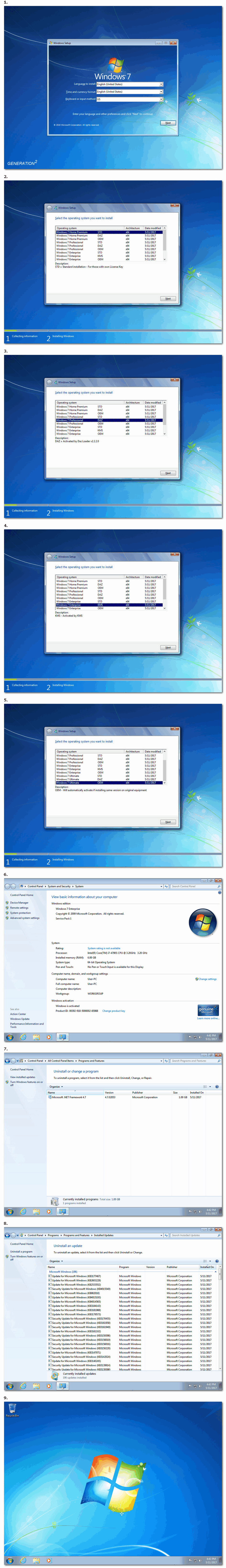This screenshot has height=1568, width=226.
Task: Click All Control Panel Items breadcrumb, screenshot 7
Action: point(60,1061)
